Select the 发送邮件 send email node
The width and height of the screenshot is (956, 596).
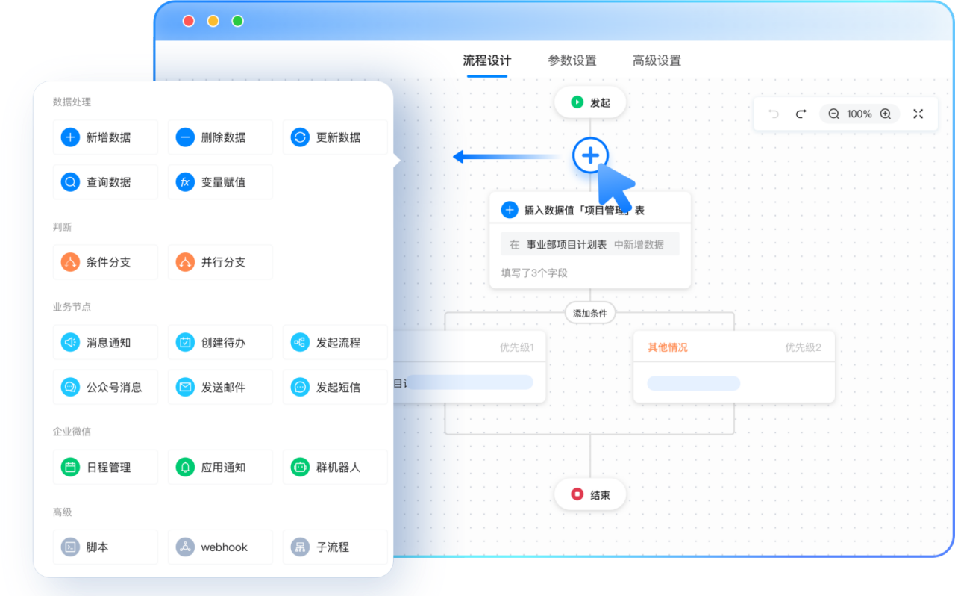pos(220,387)
